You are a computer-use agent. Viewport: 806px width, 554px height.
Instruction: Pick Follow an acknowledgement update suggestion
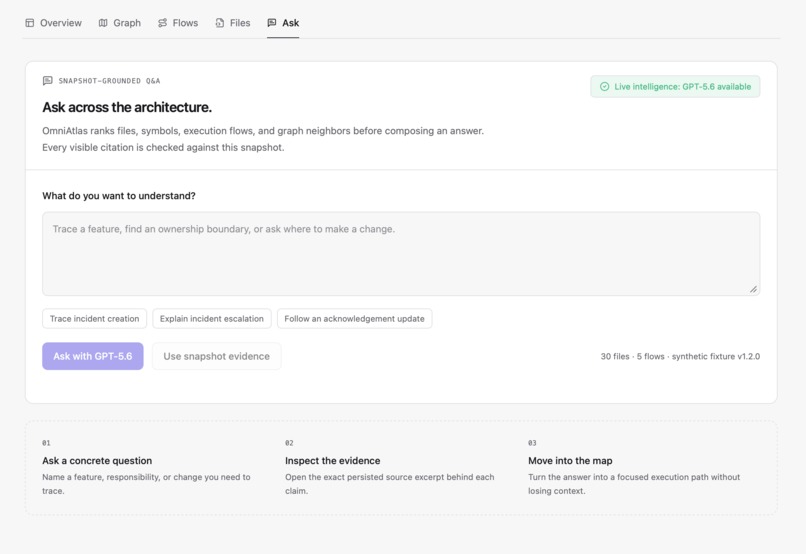click(x=355, y=319)
